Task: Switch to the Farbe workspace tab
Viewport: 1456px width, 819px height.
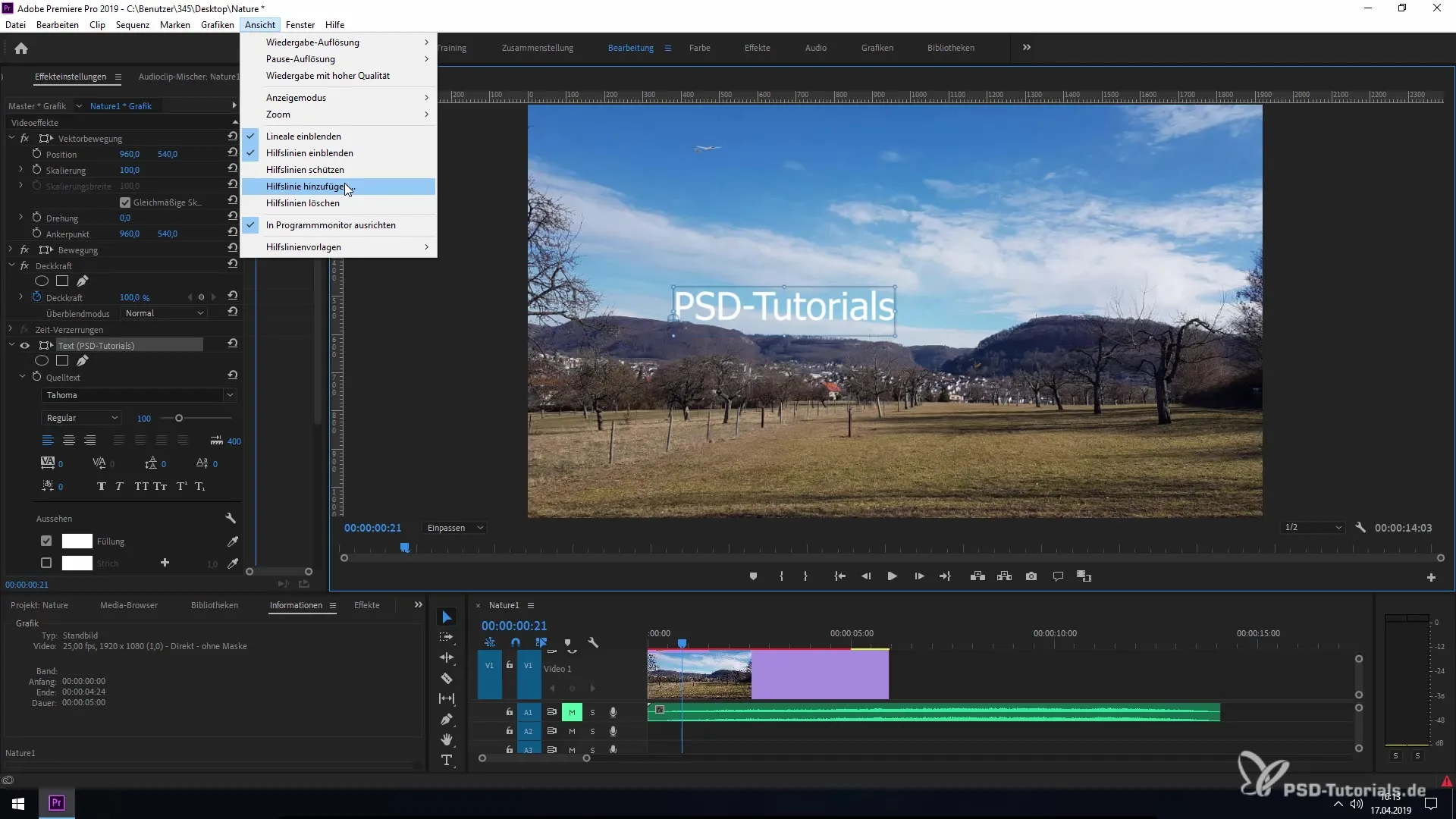Action: tap(700, 48)
